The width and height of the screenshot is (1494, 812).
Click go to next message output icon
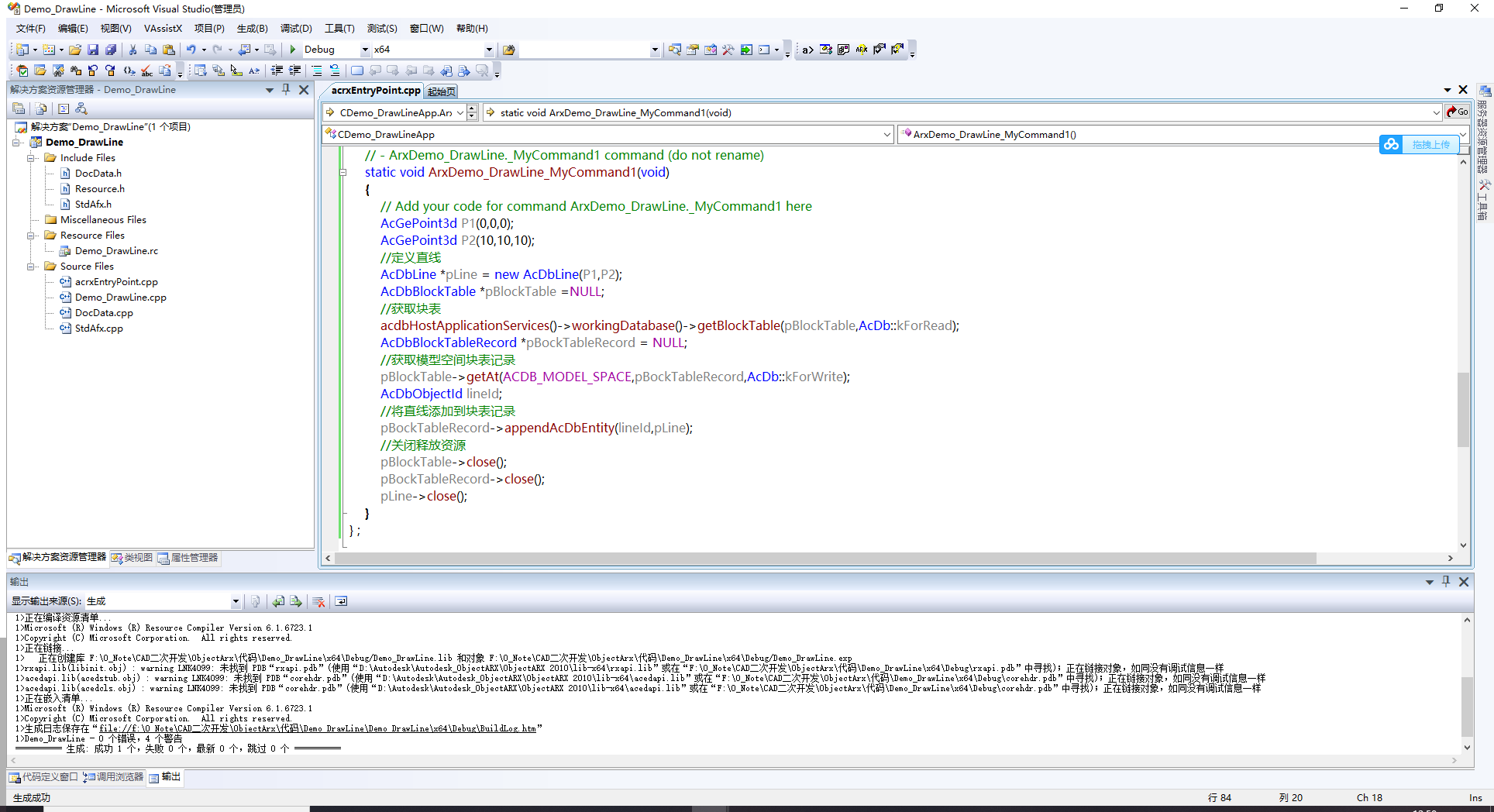296,601
